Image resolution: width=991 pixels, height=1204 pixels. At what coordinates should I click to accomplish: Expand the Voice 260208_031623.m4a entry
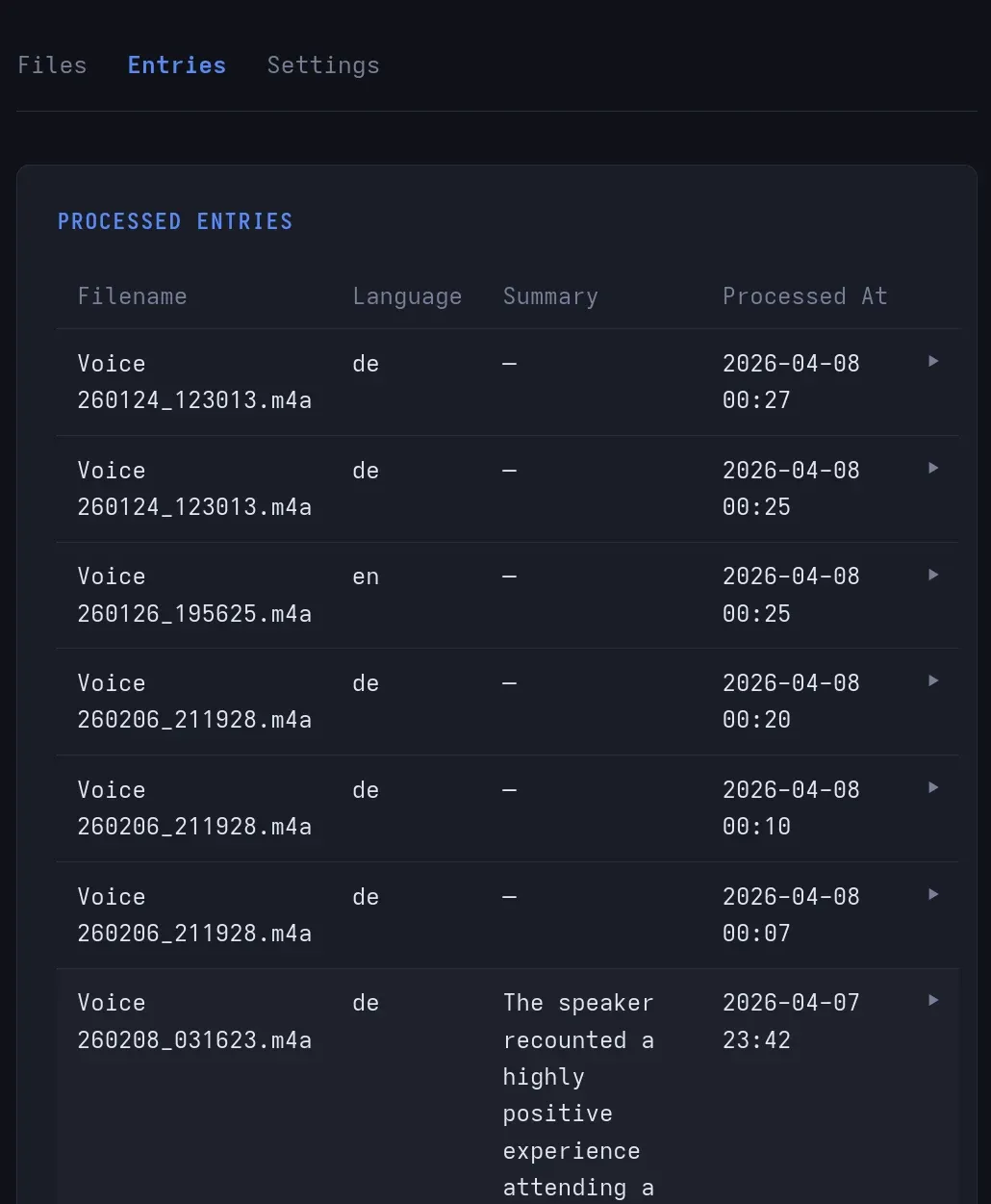tap(933, 1000)
